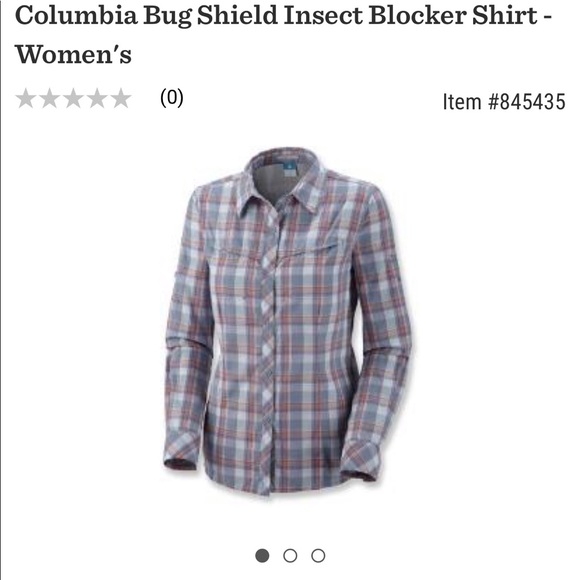Click the second rating star

[50, 98]
